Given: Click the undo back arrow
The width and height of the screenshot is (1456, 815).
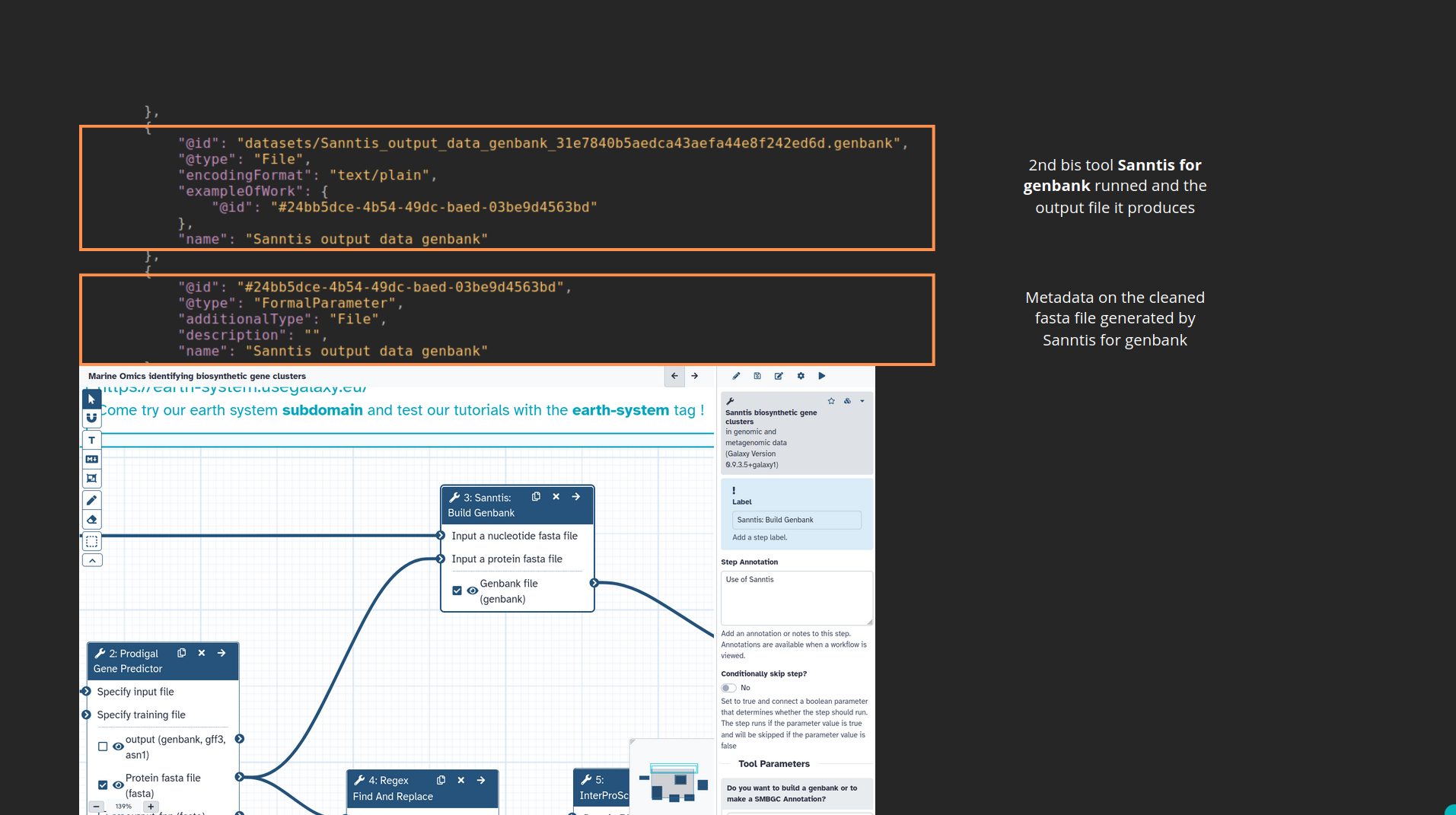Looking at the screenshot, I should 674,376.
